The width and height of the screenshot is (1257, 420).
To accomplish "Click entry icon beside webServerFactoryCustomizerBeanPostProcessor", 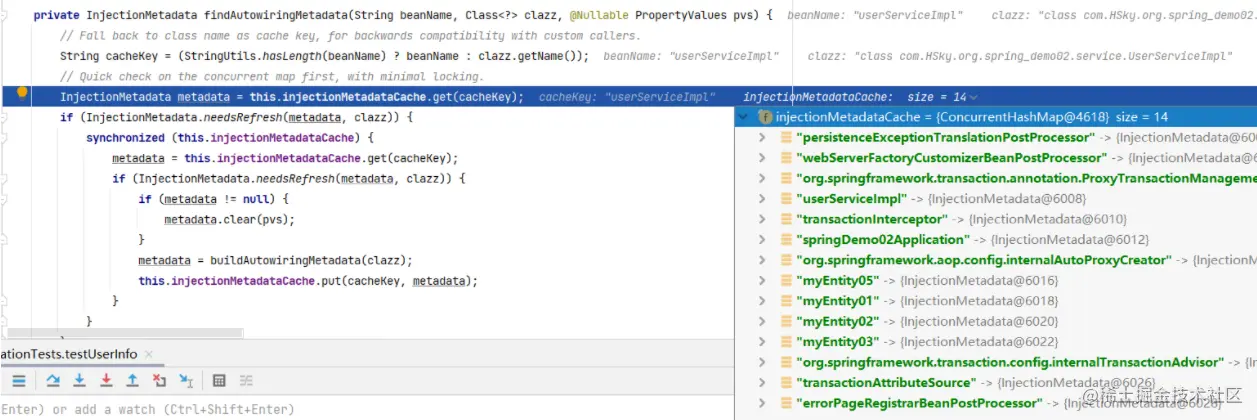I will 787,158.
